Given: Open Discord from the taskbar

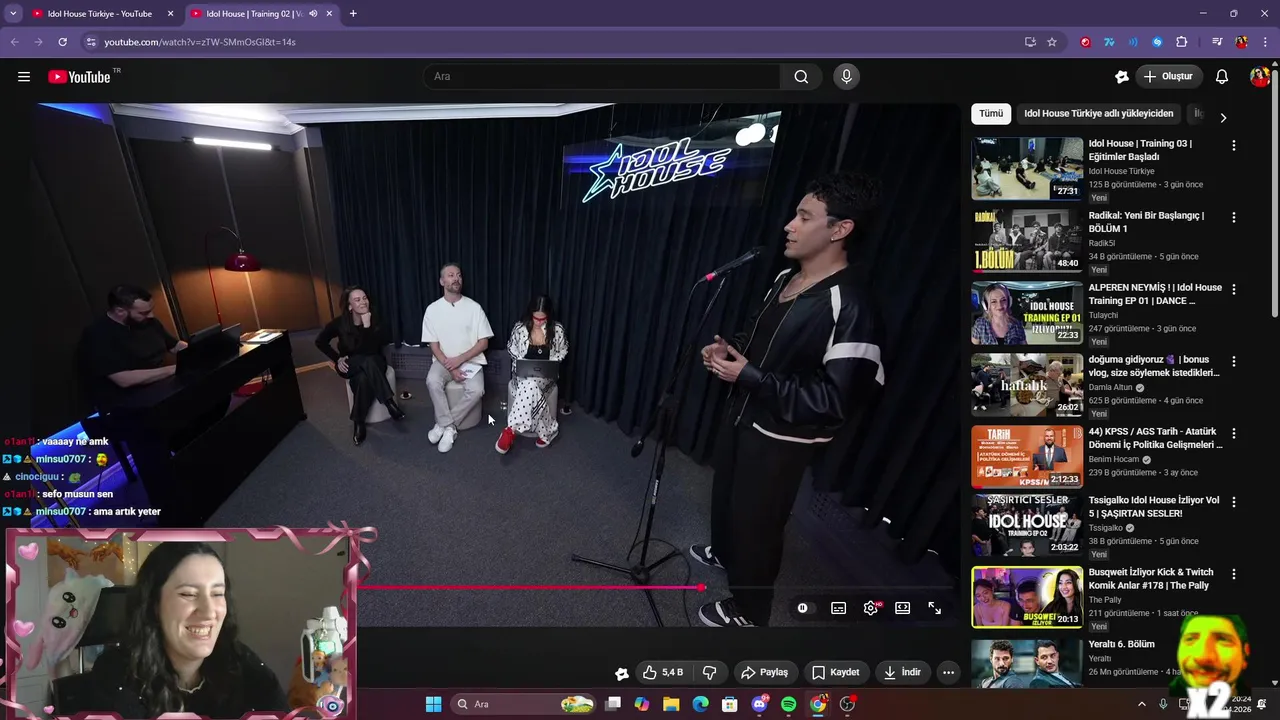Looking at the screenshot, I should 759,704.
